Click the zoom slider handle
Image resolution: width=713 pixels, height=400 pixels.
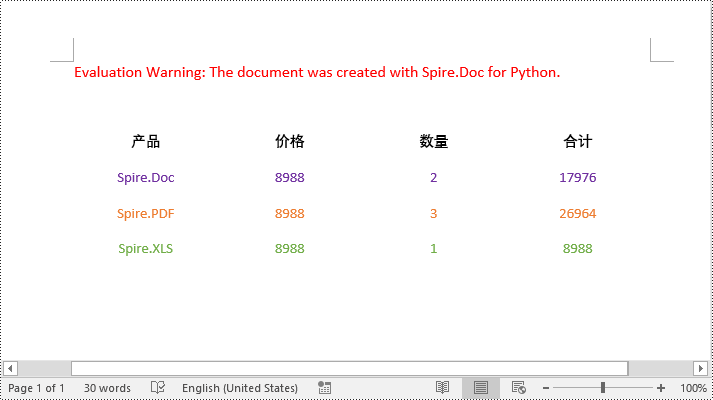pos(603,388)
